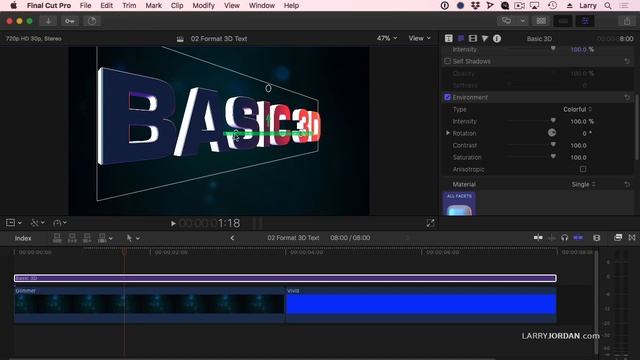Open effects browser icon
The width and height of the screenshot is (640, 360).
[x=618, y=238]
